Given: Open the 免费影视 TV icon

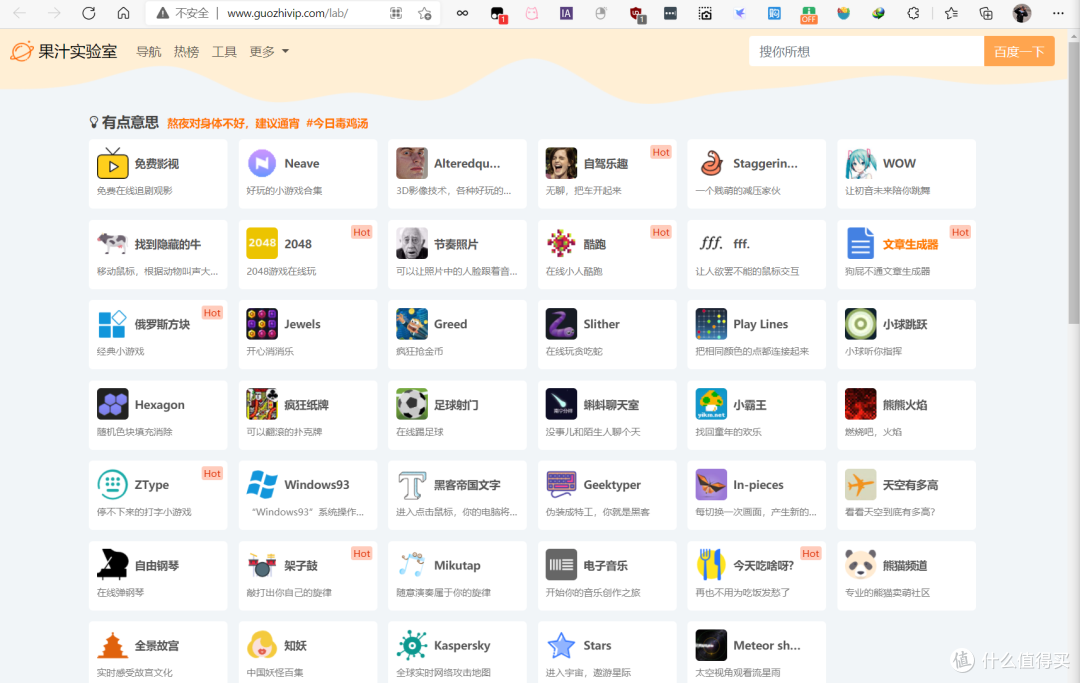Looking at the screenshot, I should pyautogui.click(x=112, y=164).
